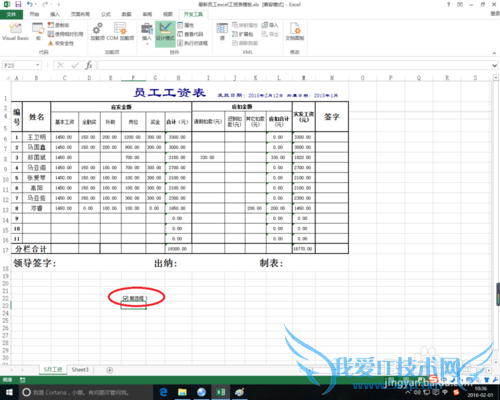Switch to the Formulas (公式) tab

[106, 14]
